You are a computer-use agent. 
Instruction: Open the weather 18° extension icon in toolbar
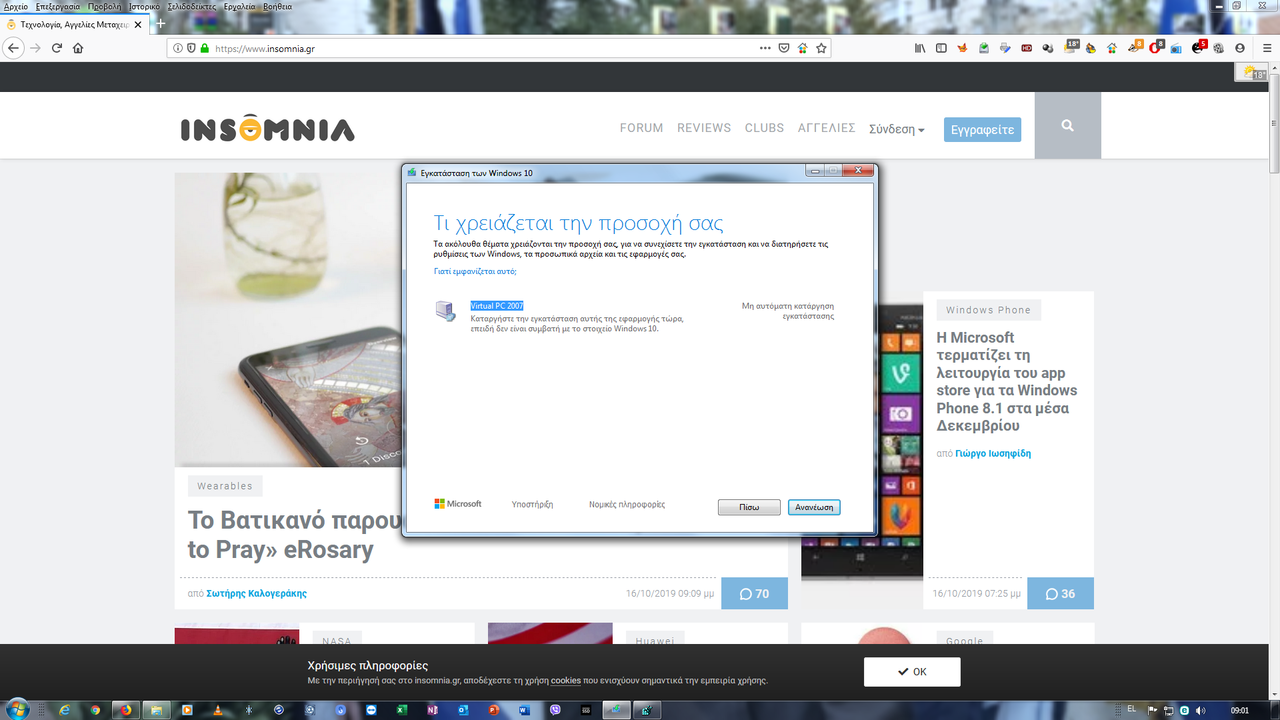tap(1070, 47)
